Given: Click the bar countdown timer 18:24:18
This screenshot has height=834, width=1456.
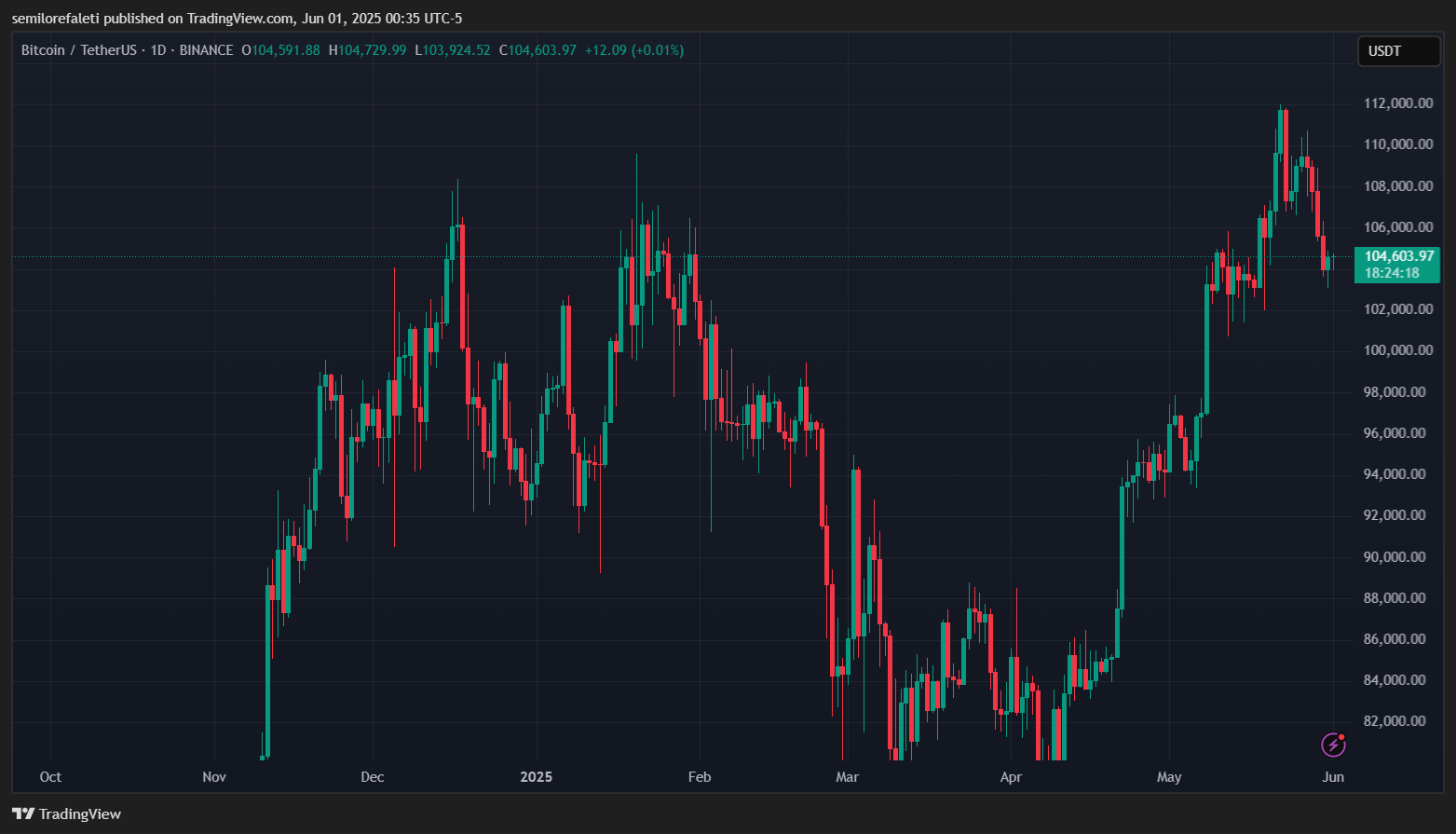Looking at the screenshot, I should (1392, 273).
